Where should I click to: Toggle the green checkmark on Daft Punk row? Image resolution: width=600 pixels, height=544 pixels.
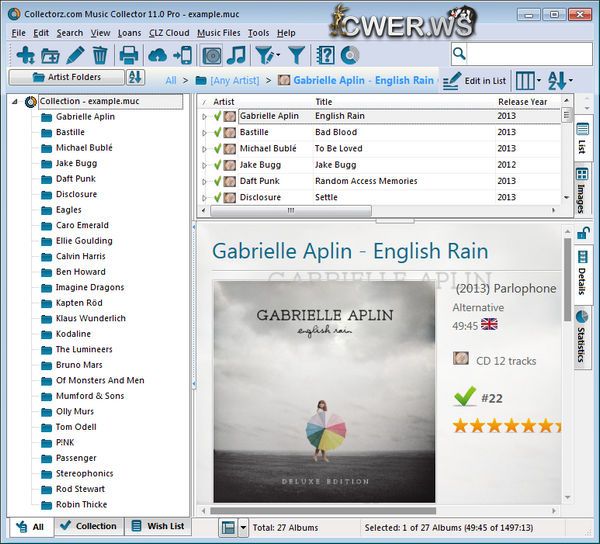pos(218,181)
